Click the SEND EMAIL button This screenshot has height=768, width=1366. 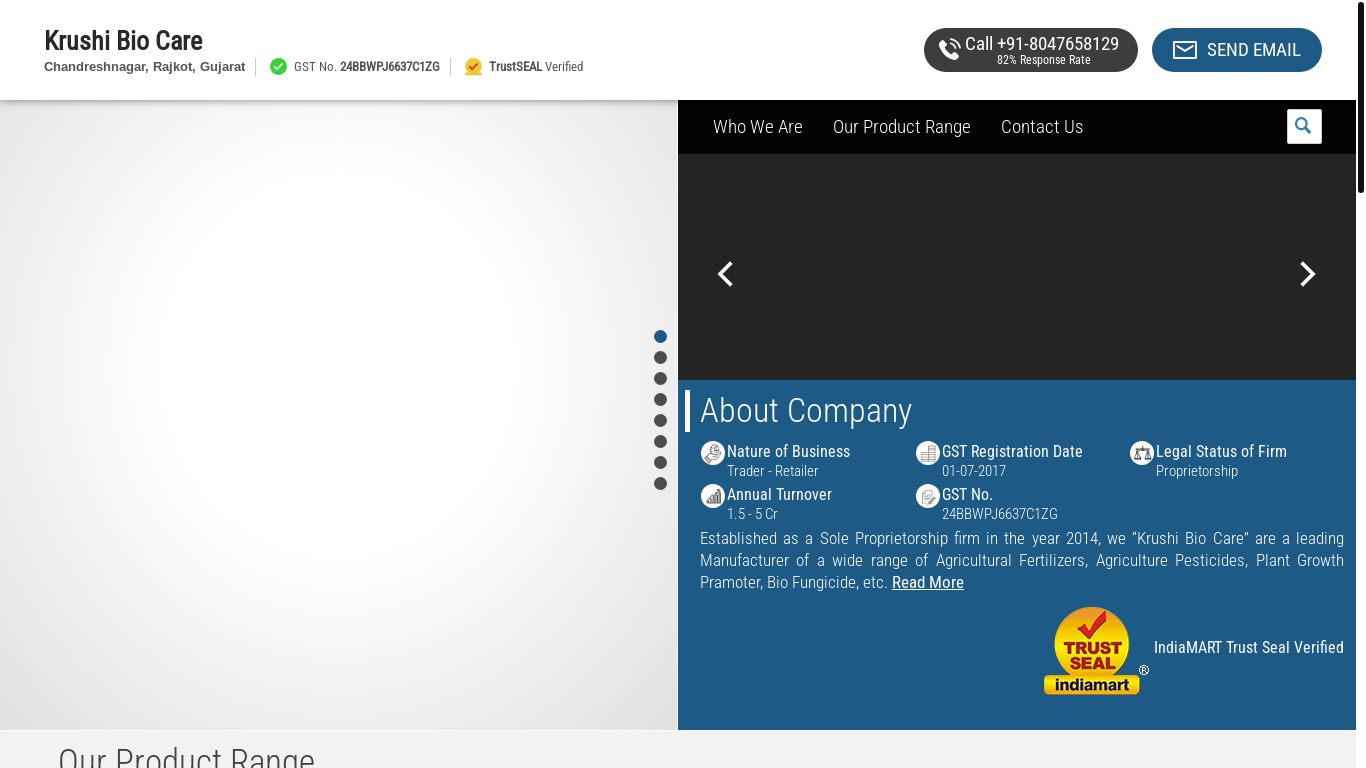click(1237, 50)
